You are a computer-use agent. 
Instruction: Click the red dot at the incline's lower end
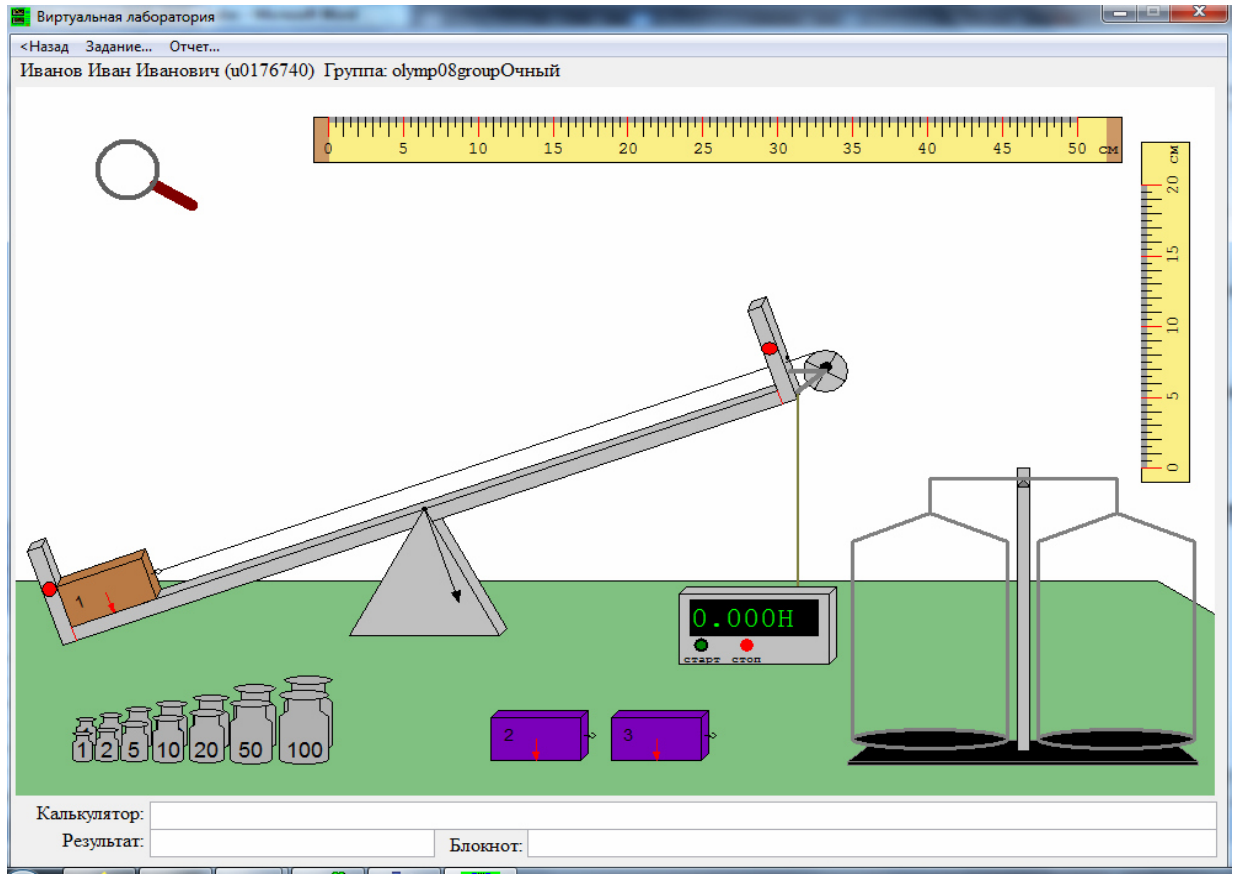[49, 589]
